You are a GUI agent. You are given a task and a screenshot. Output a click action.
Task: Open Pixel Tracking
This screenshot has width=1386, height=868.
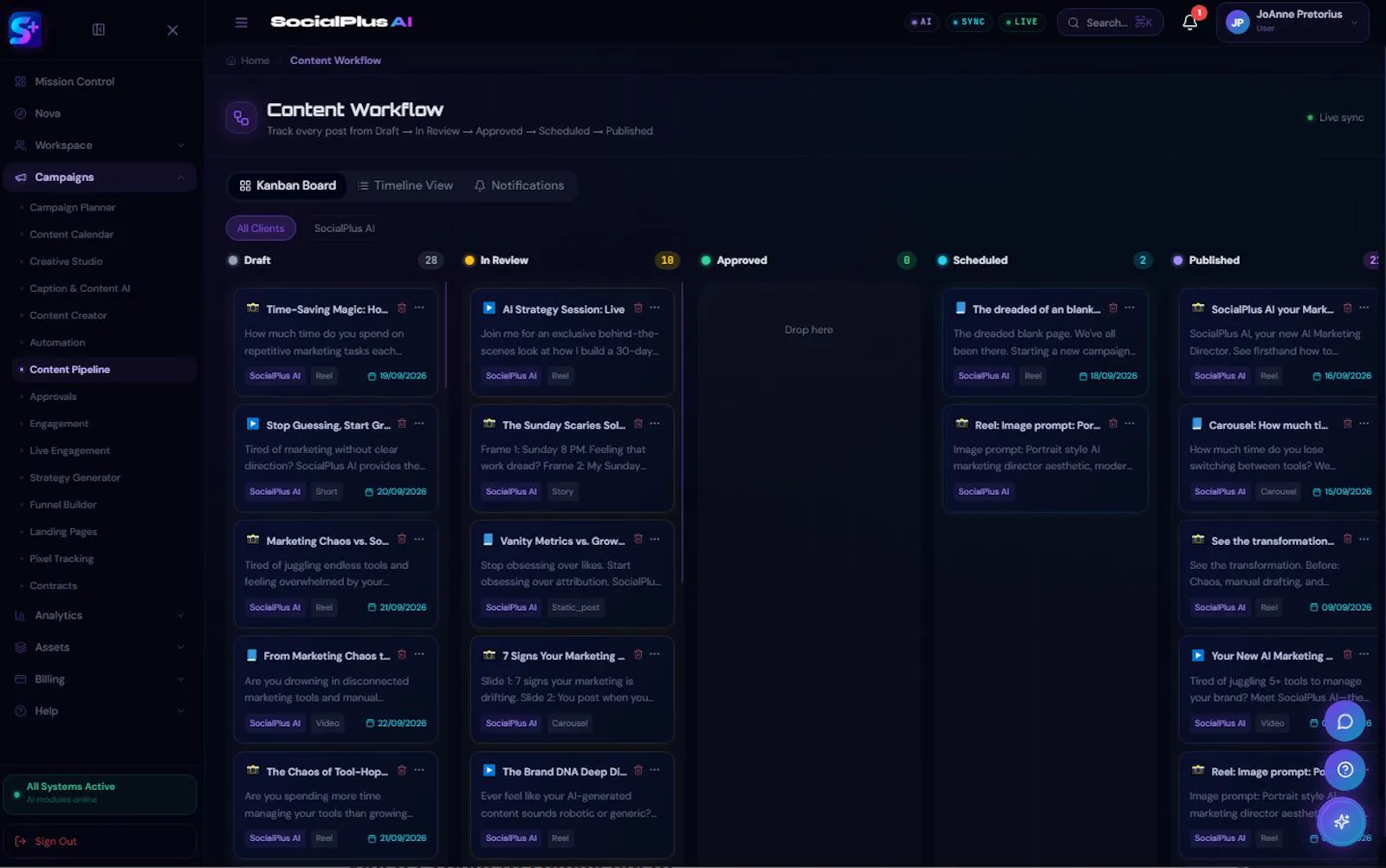[62, 559]
